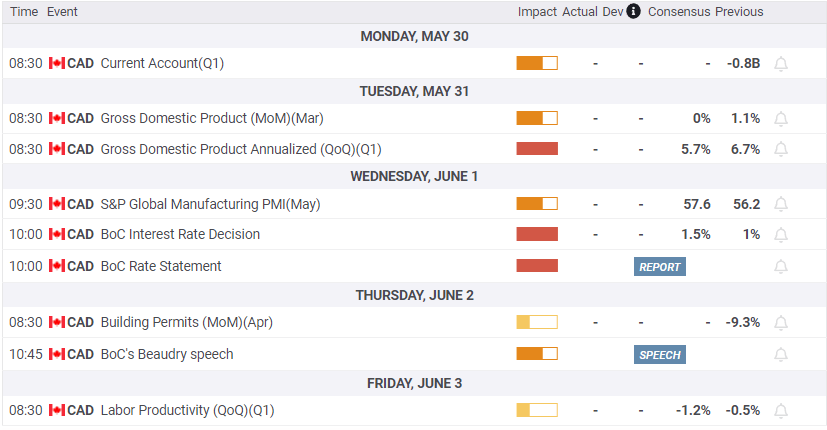The width and height of the screenshot is (827, 430).
Task: Open the SPEECH button for Beaudry speech
Action: pyautogui.click(x=659, y=355)
